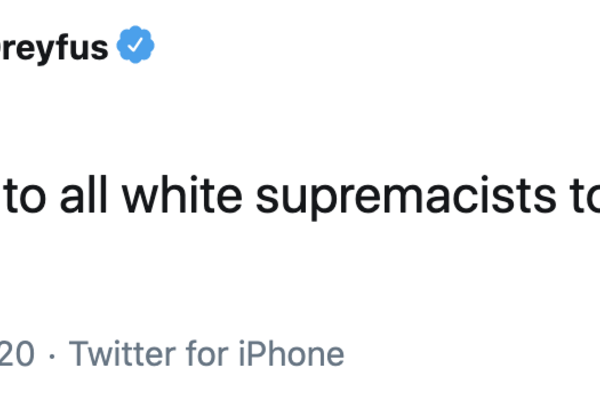
Task: Click the blank area right of "Twitter for iPhone"
Action: coord(470,353)
